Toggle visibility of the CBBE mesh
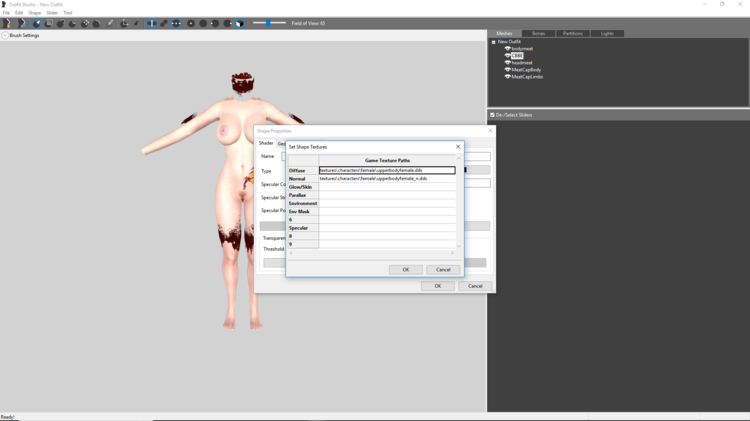This screenshot has width=750, height=421. coord(507,55)
